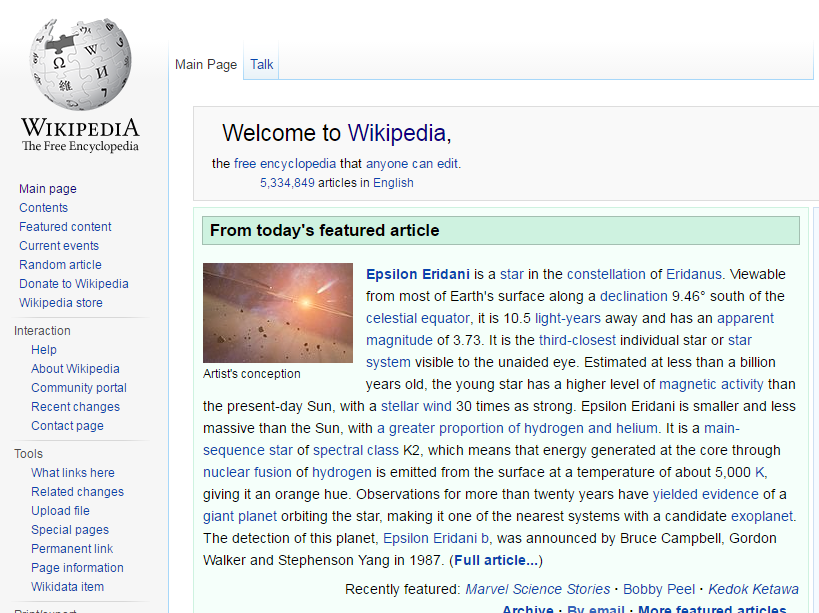Click the 'Artist's conception' caption text

[x=252, y=374]
